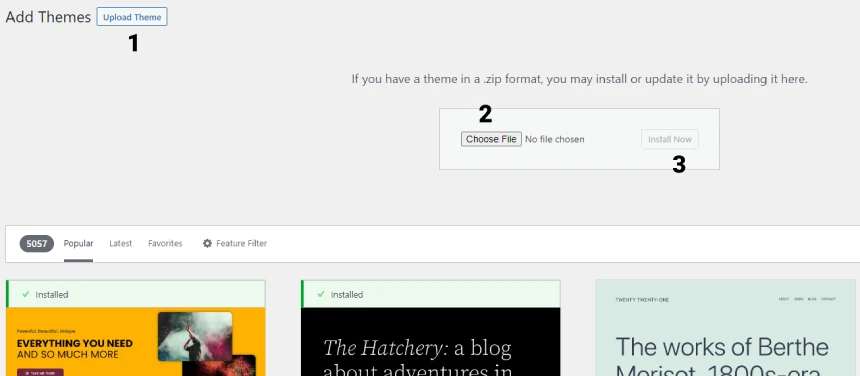Switch to the Latest themes tab
The height and width of the screenshot is (376, 860).
(121, 243)
